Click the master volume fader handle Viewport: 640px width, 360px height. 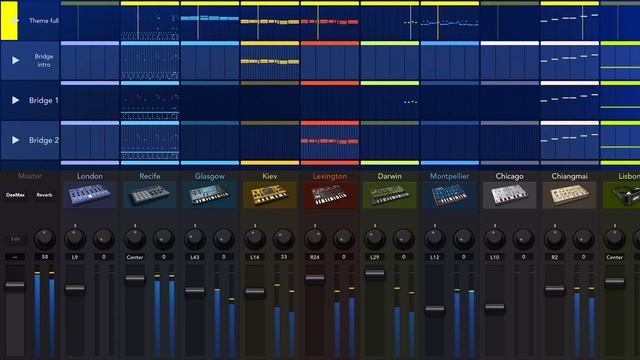15,284
